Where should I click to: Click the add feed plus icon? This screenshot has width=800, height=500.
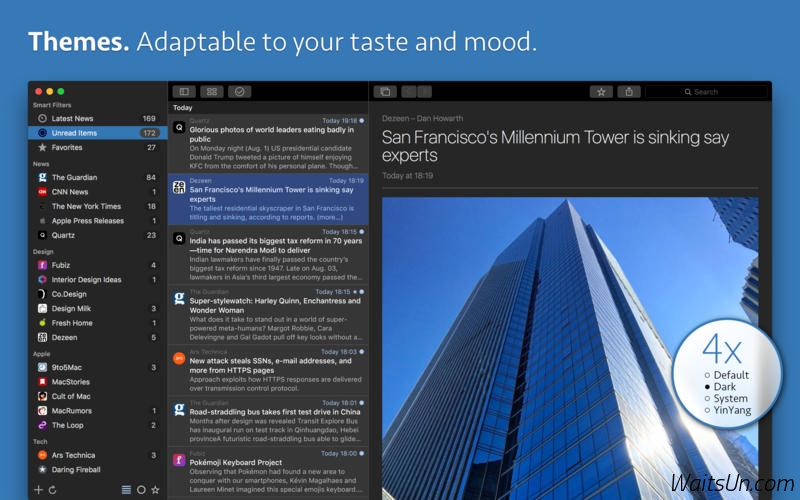click(x=38, y=489)
